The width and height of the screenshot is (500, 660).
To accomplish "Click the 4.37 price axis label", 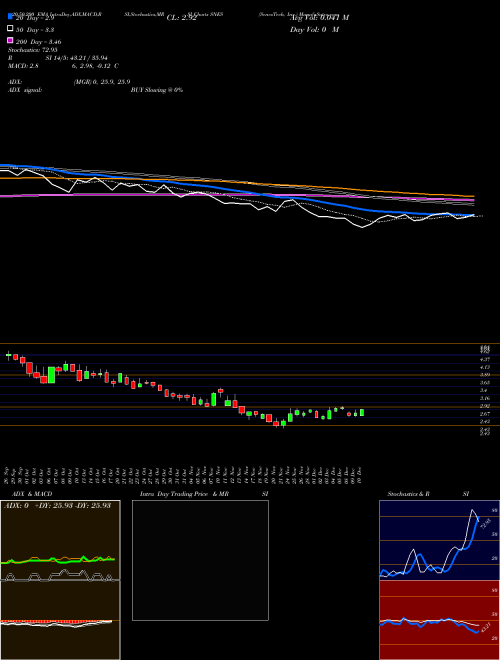I will 485,359.
